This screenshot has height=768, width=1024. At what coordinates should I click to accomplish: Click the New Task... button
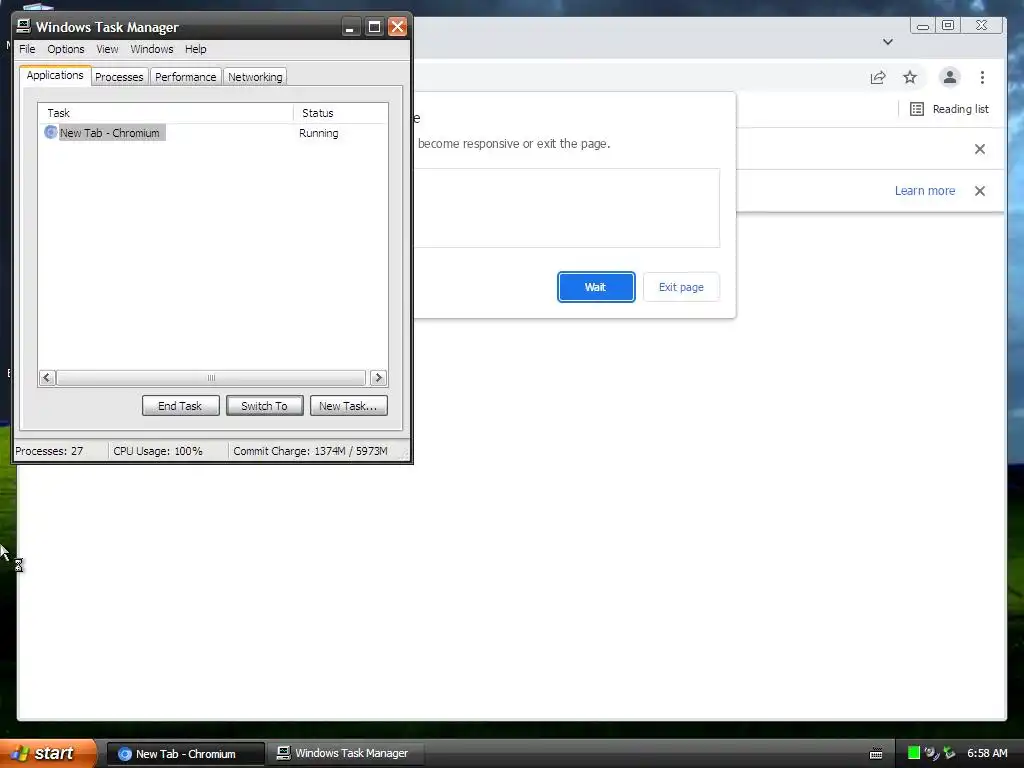pyautogui.click(x=348, y=406)
